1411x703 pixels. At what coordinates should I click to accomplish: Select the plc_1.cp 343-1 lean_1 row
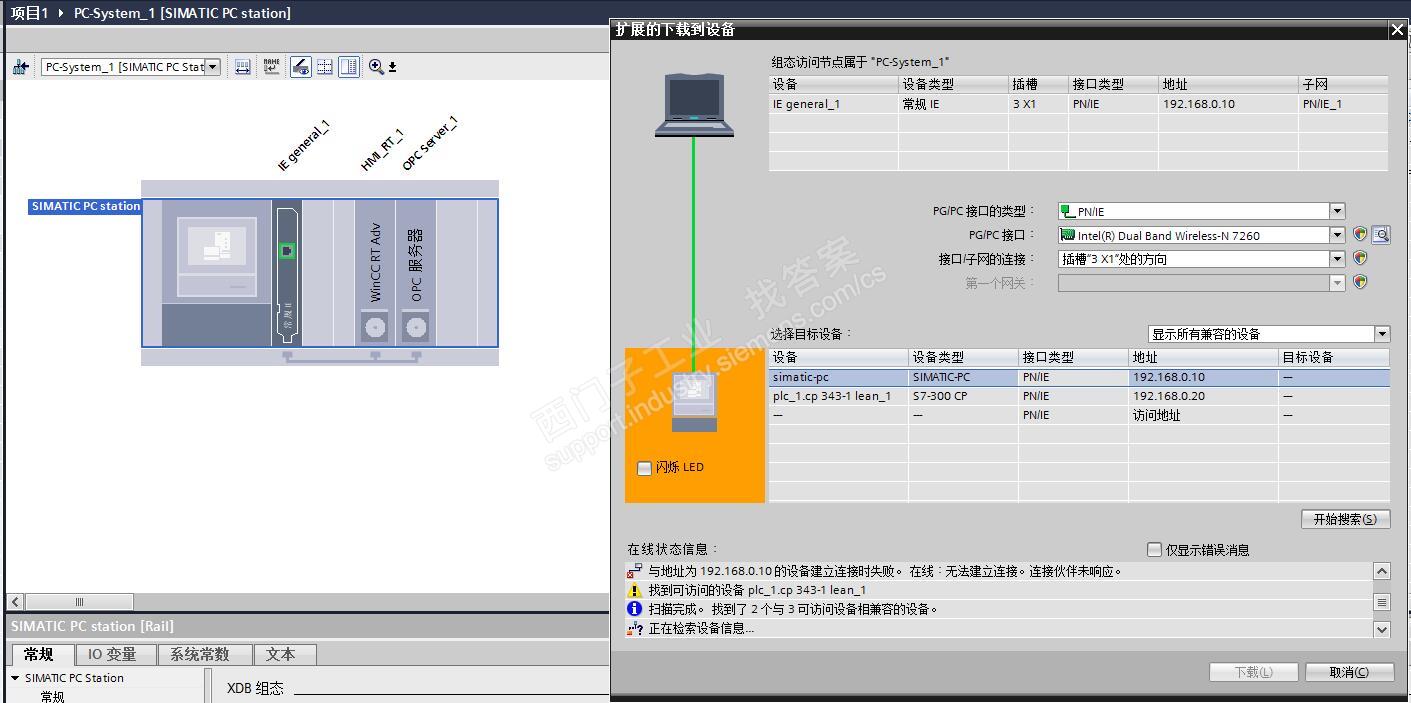[x=1079, y=396]
